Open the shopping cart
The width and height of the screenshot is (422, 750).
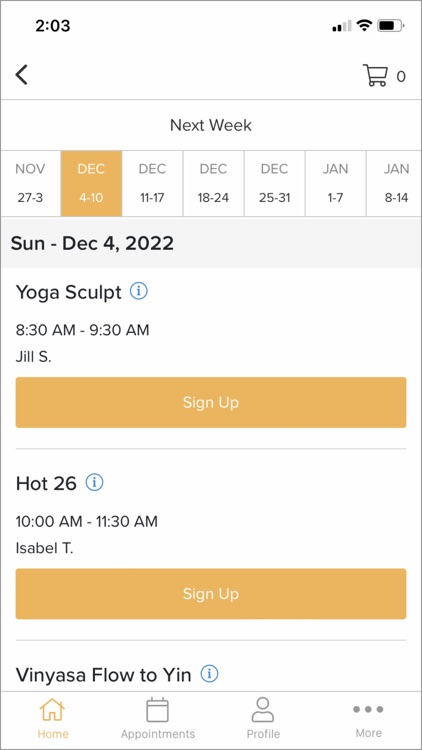(376, 76)
